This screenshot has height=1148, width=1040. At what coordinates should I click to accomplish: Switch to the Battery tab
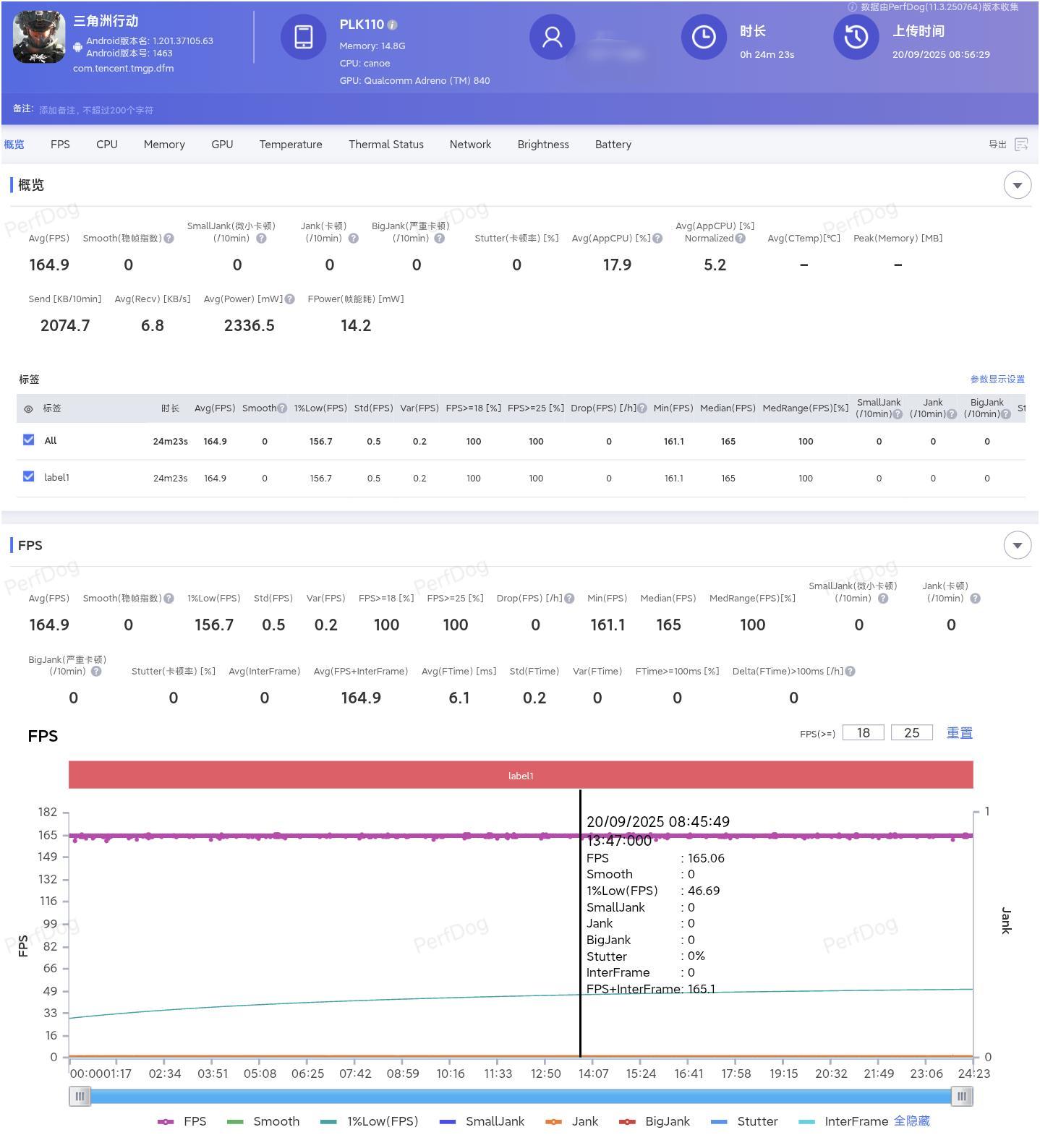613,145
